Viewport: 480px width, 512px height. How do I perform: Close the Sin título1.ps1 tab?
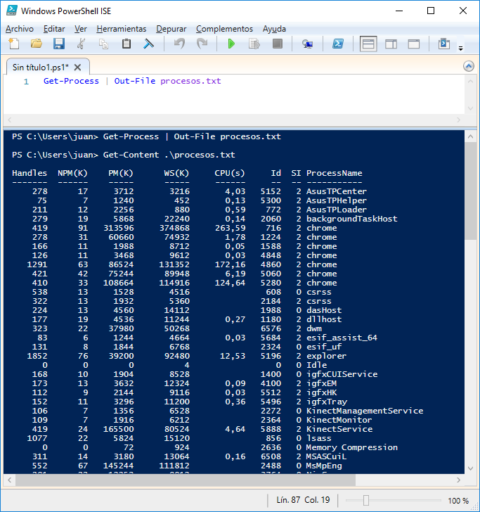(x=77, y=68)
